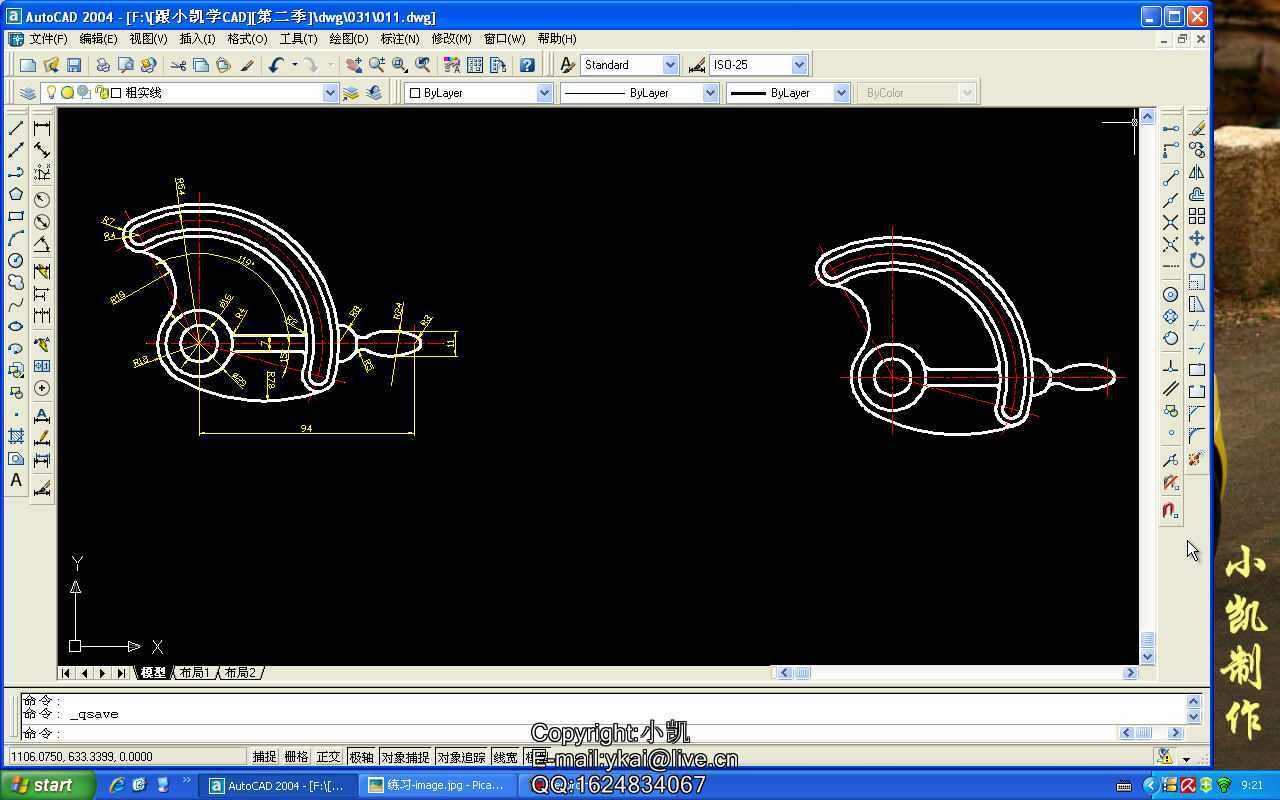
Task: Click the layer color swatch beside 粗实线
Action: (x=116, y=93)
